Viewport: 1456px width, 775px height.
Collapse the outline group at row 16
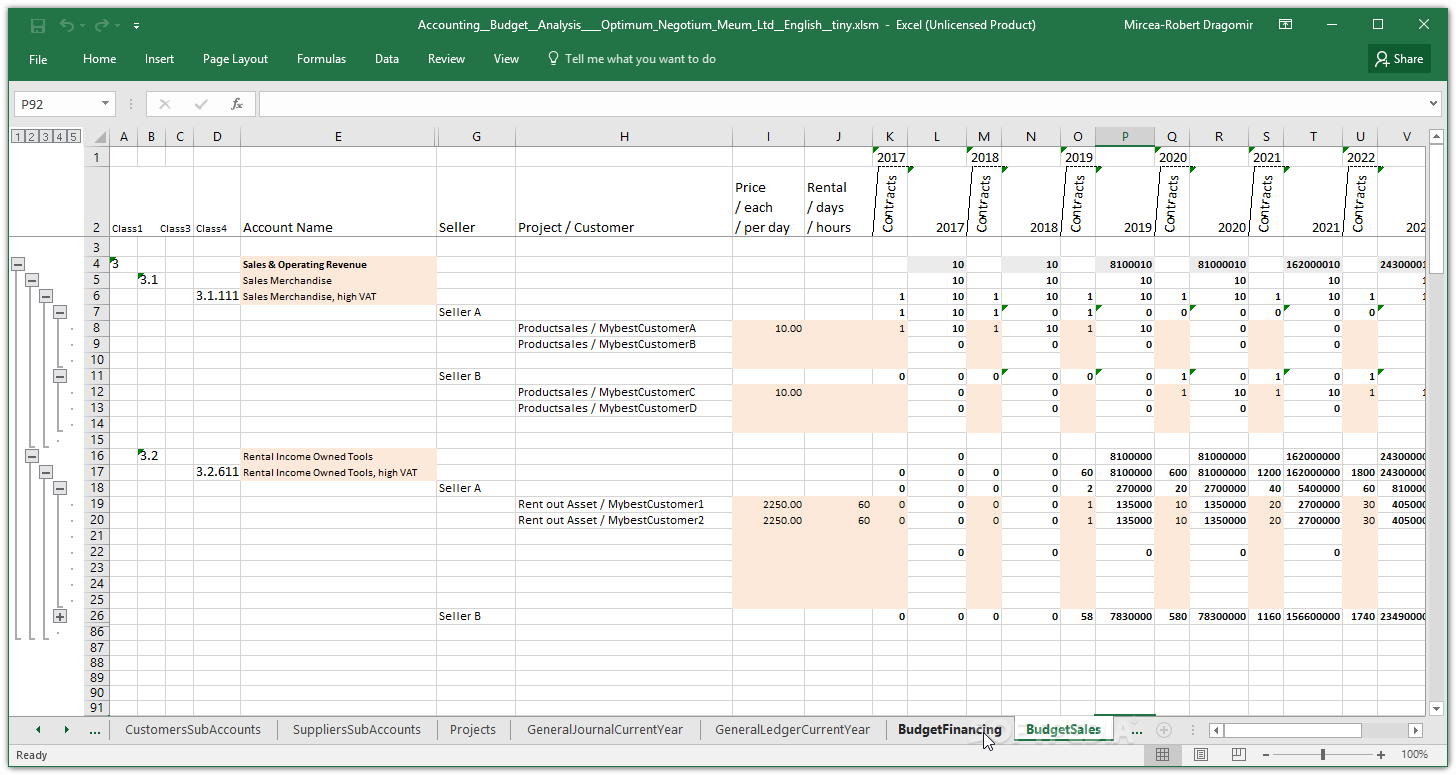point(31,456)
